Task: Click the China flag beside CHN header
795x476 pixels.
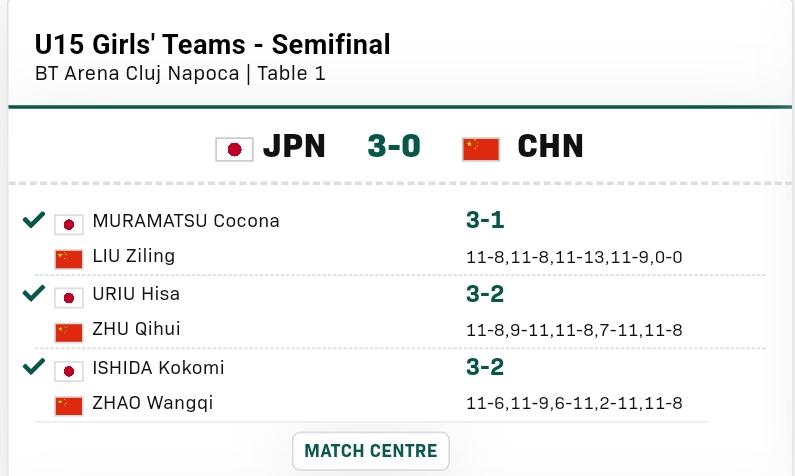Action: point(481,148)
